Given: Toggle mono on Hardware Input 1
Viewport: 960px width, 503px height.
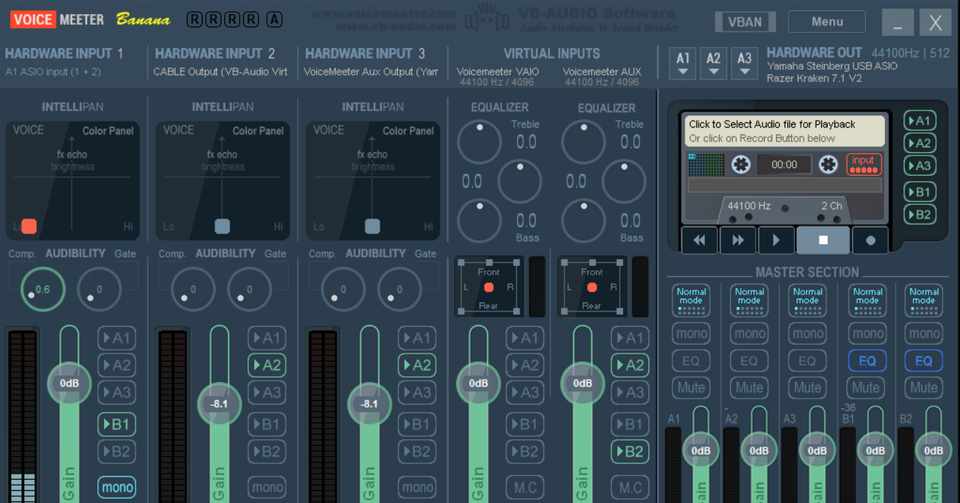Looking at the screenshot, I should pos(117,487).
